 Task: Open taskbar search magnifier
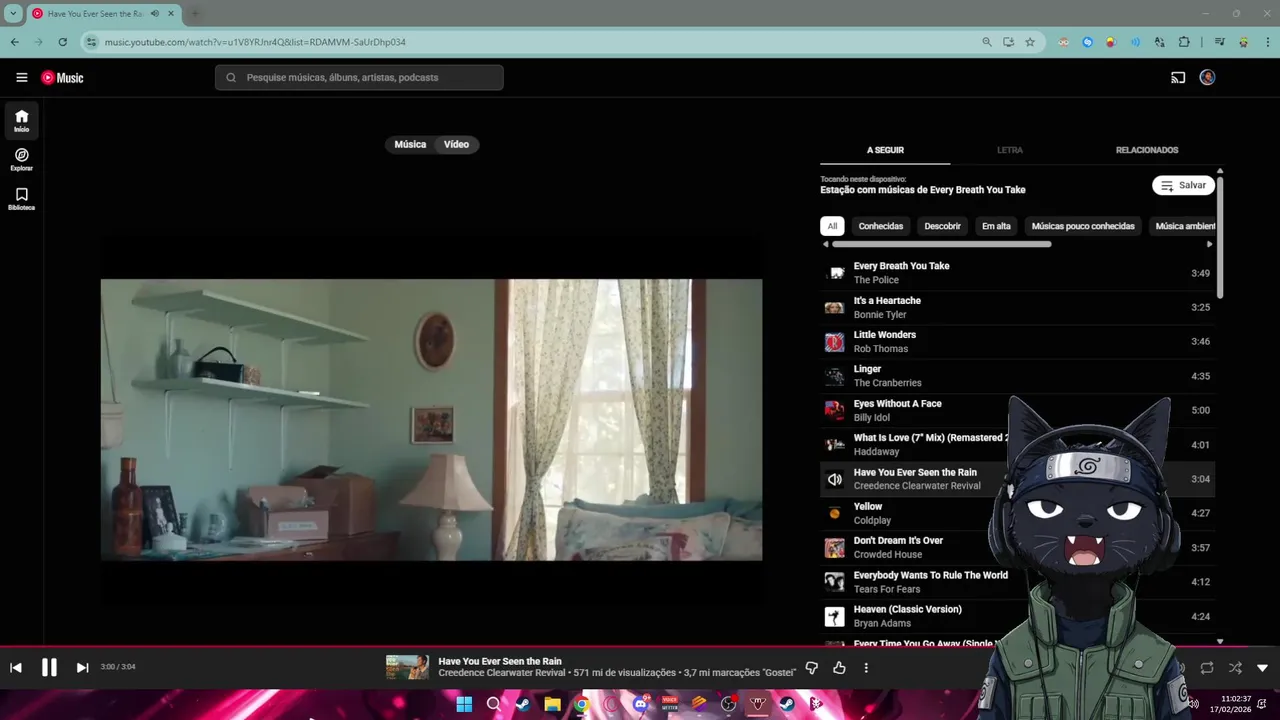click(x=493, y=704)
